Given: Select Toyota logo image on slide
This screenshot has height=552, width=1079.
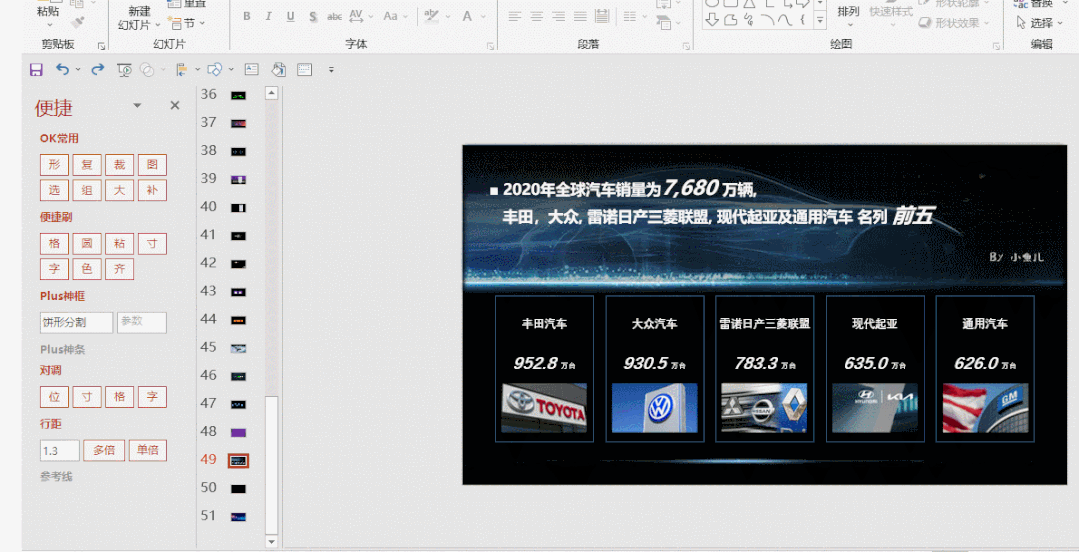Looking at the screenshot, I should [x=544, y=408].
